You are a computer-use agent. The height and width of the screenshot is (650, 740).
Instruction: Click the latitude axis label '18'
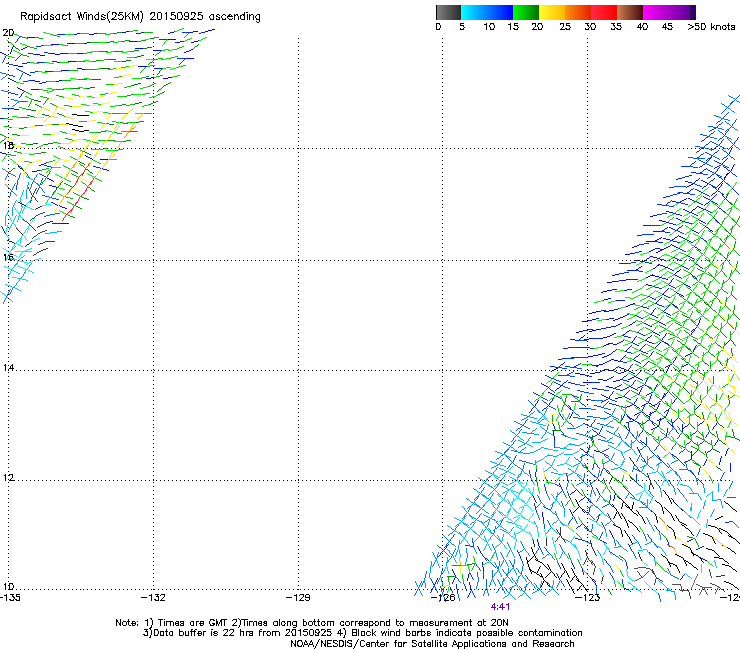(8, 145)
